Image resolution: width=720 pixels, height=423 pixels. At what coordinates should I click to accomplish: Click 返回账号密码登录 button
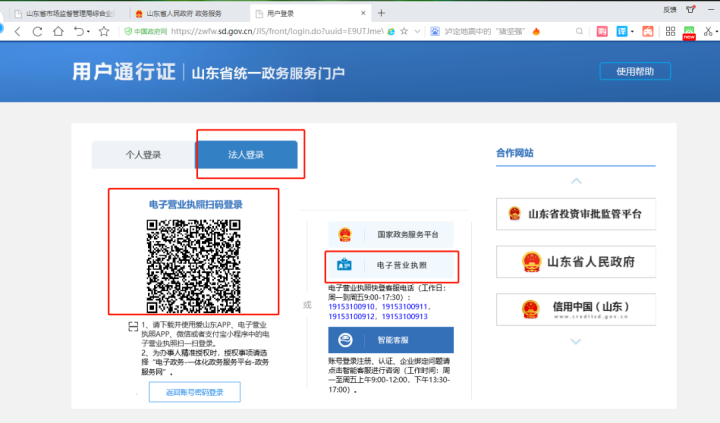point(195,392)
